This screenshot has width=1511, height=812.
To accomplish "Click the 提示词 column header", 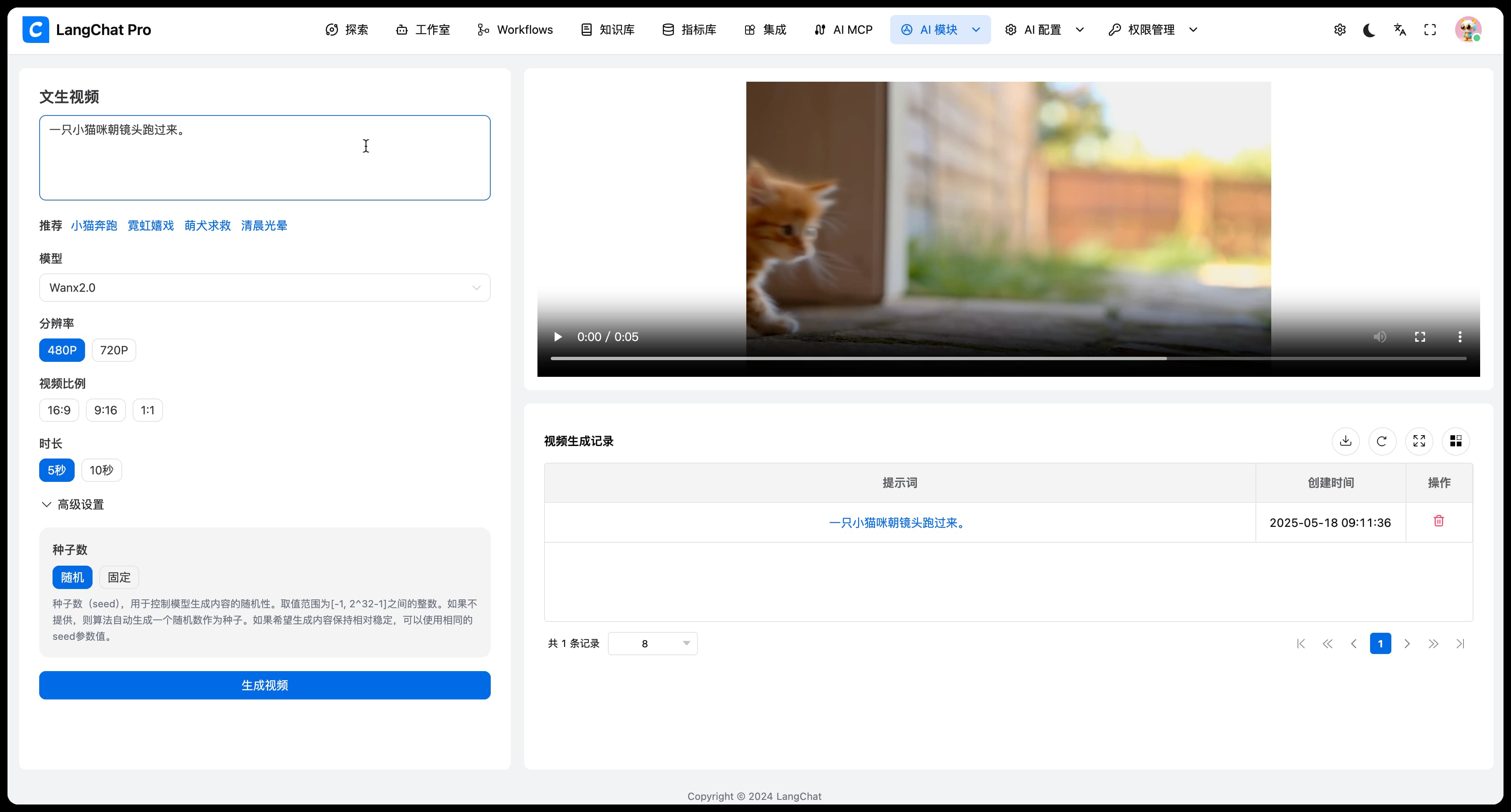I will pos(900,483).
